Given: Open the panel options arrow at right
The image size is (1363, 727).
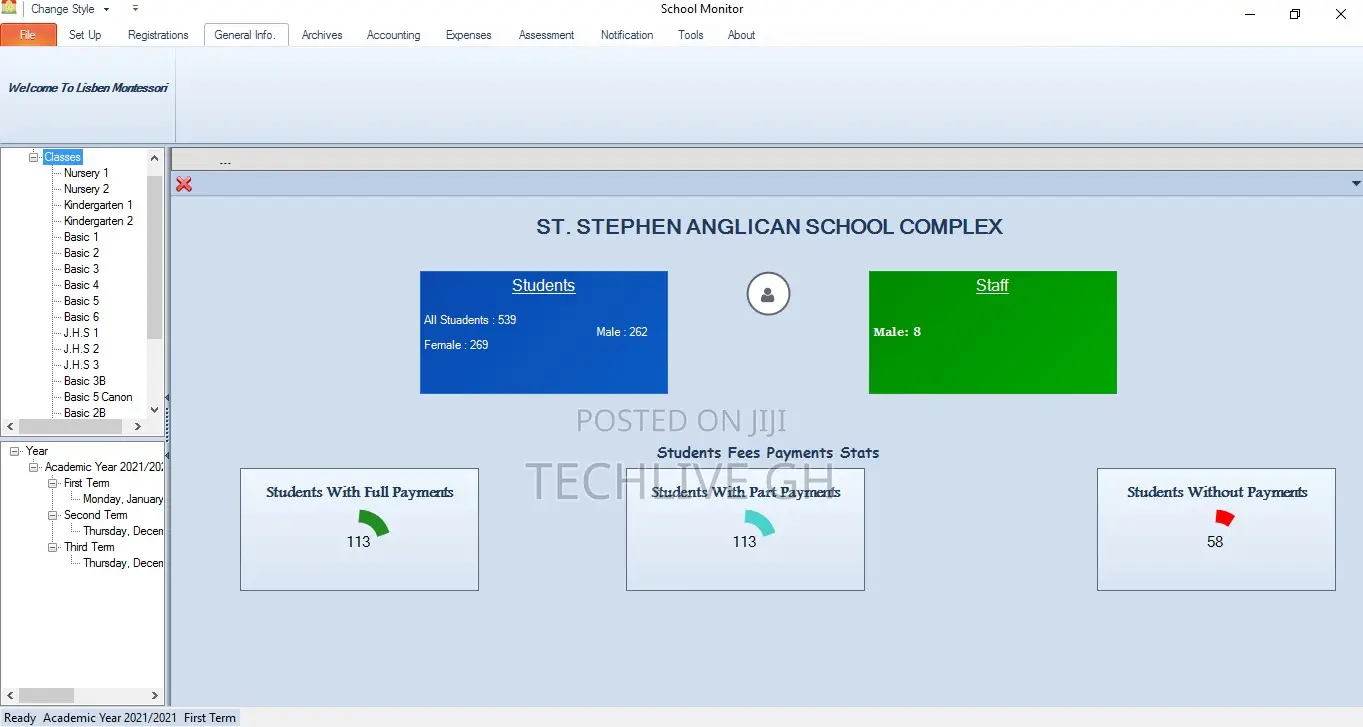Looking at the screenshot, I should point(1356,184).
